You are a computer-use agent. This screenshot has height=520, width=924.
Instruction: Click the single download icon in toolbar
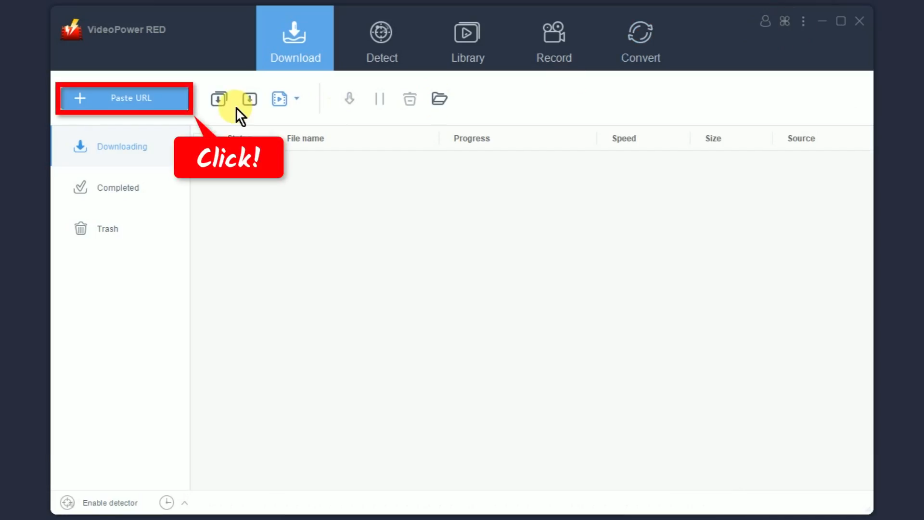250,99
